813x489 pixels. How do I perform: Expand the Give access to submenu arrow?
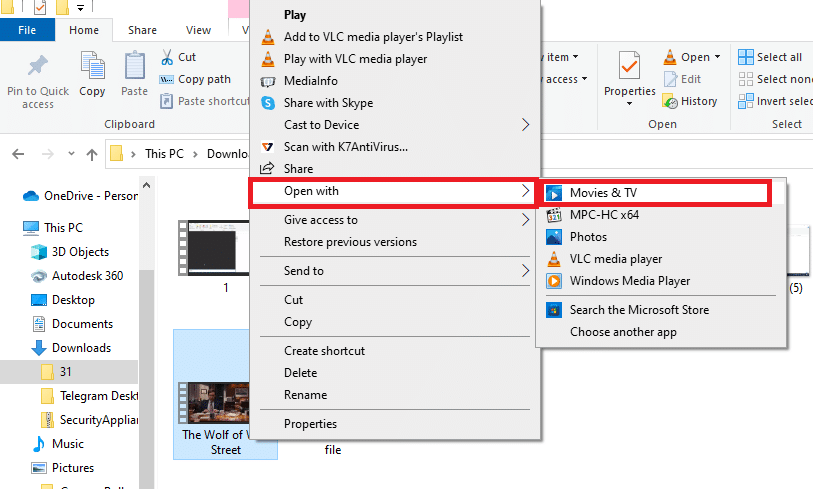pos(525,220)
